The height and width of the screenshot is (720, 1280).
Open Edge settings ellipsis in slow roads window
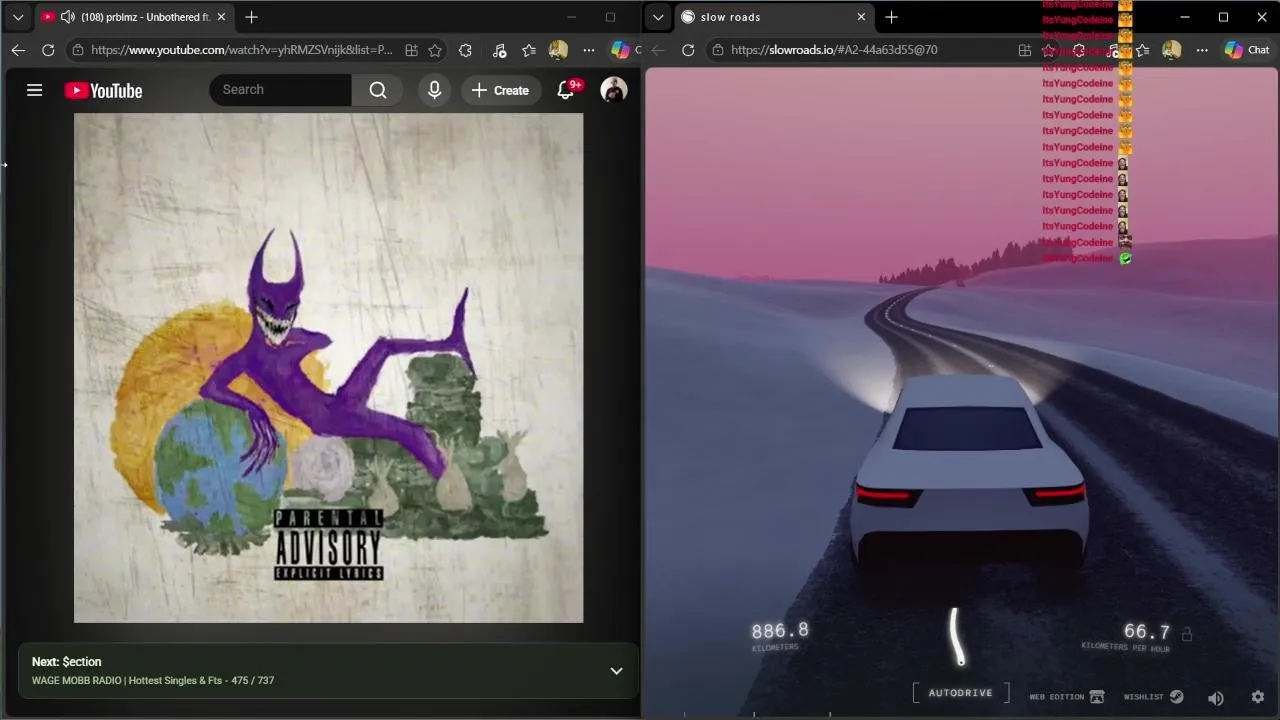tap(1202, 50)
